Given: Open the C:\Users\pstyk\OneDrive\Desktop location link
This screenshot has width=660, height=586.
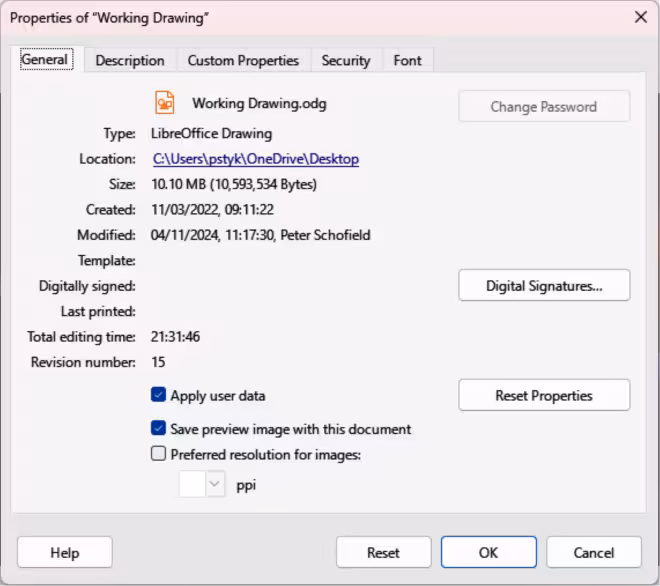Looking at the screenshot, I should pos(256,159).
